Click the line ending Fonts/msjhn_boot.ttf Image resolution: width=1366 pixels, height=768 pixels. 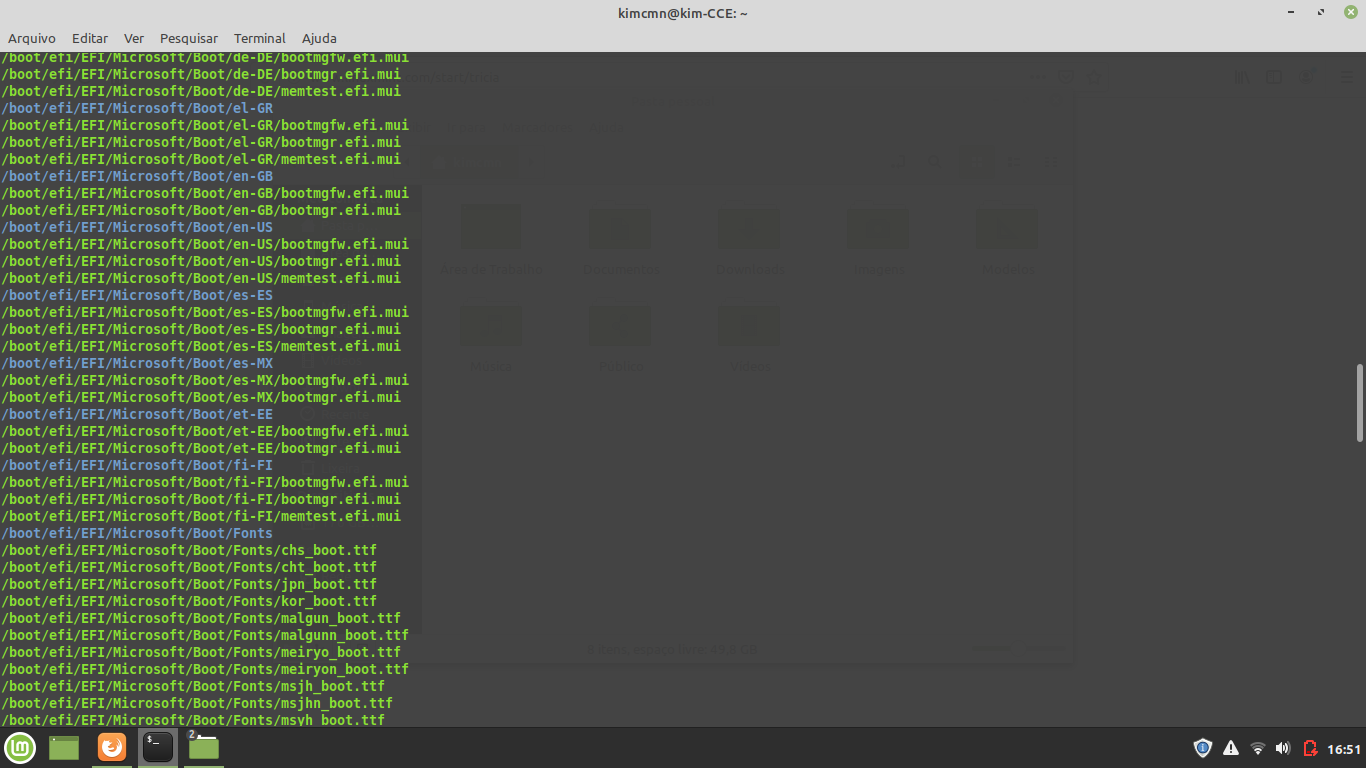[x=197, y=703]
